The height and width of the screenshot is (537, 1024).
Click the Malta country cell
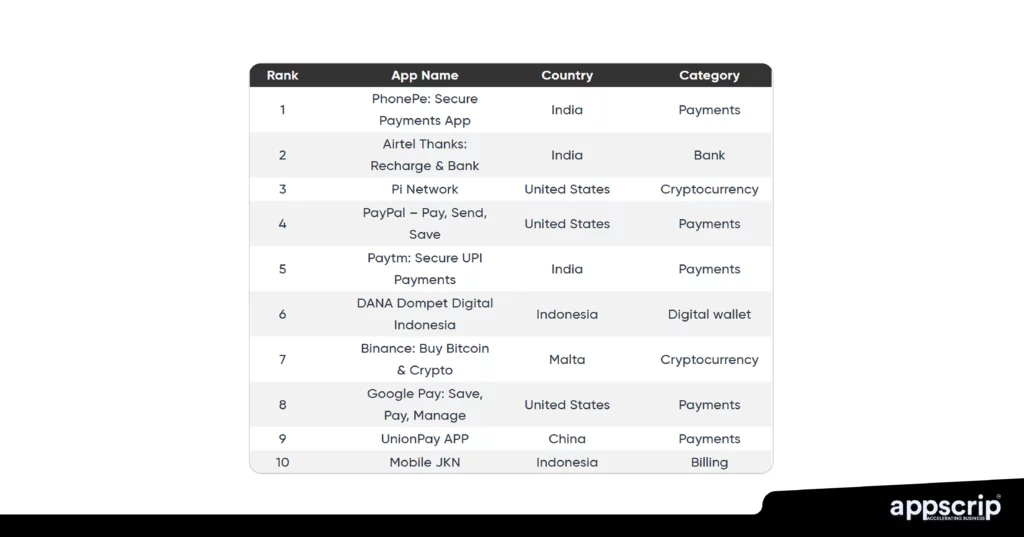pos(567,359)
